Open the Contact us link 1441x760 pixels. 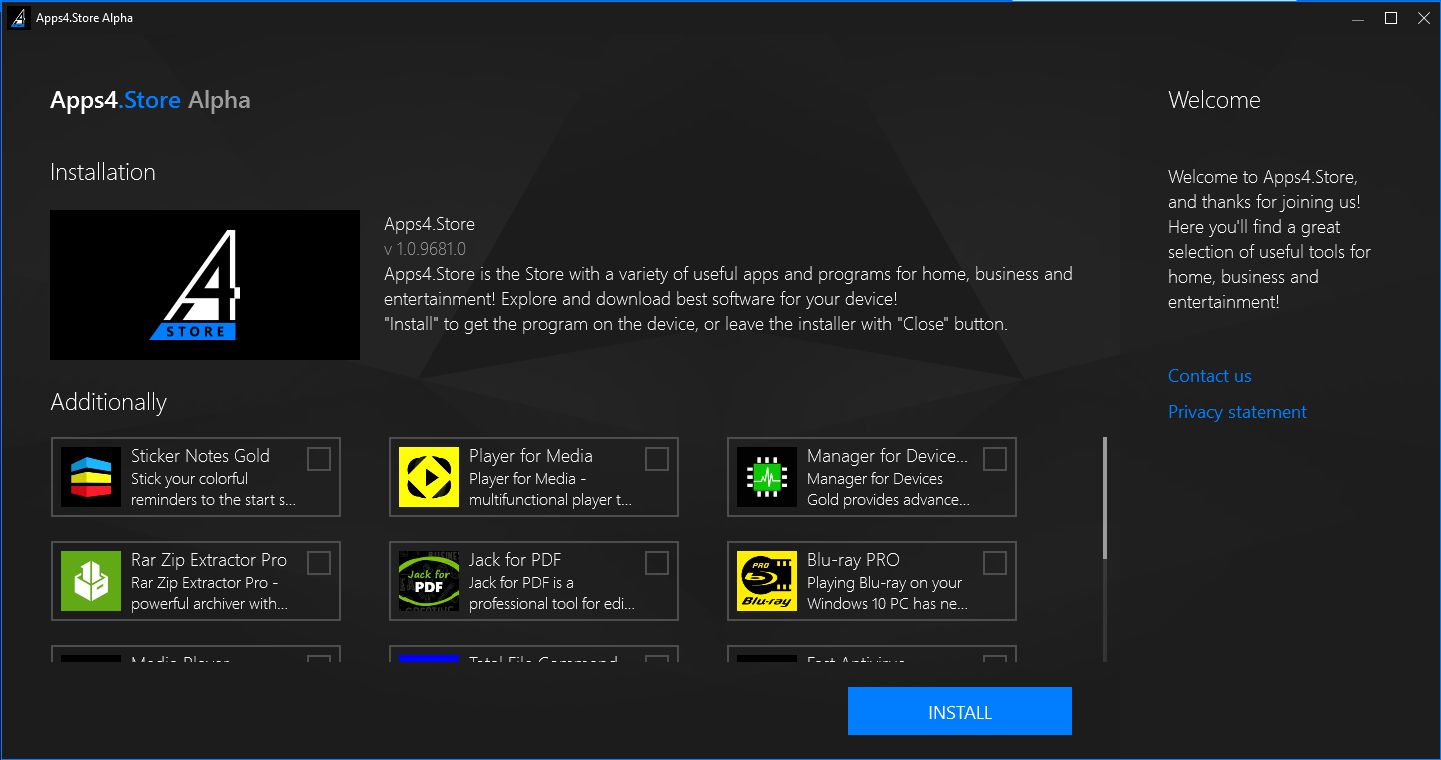tap(1209, 375)
